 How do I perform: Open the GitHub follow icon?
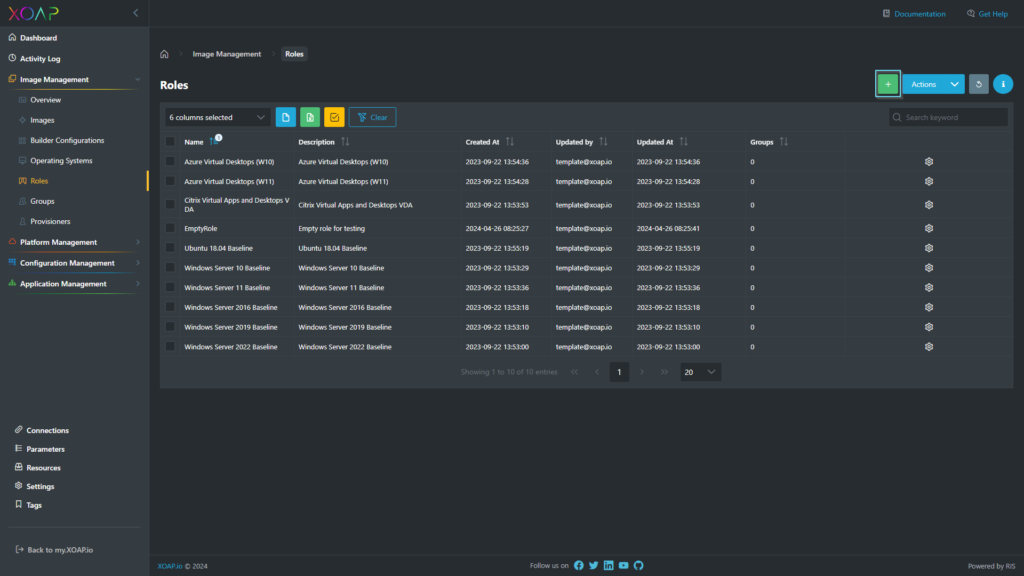pos(639,566)
